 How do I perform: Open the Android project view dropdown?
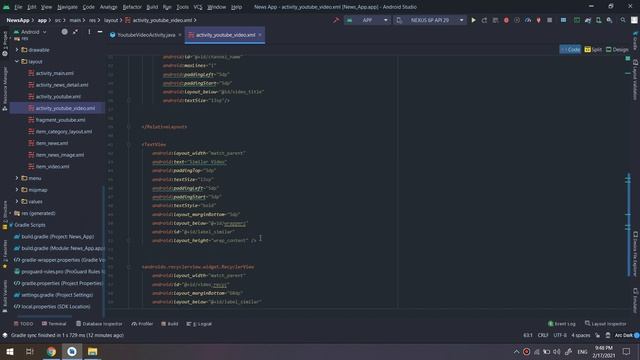[x=30, y=32]
